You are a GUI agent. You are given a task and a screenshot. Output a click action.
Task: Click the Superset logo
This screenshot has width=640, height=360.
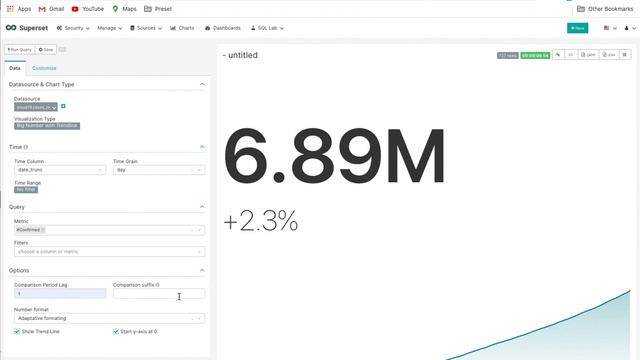(27, 28)
